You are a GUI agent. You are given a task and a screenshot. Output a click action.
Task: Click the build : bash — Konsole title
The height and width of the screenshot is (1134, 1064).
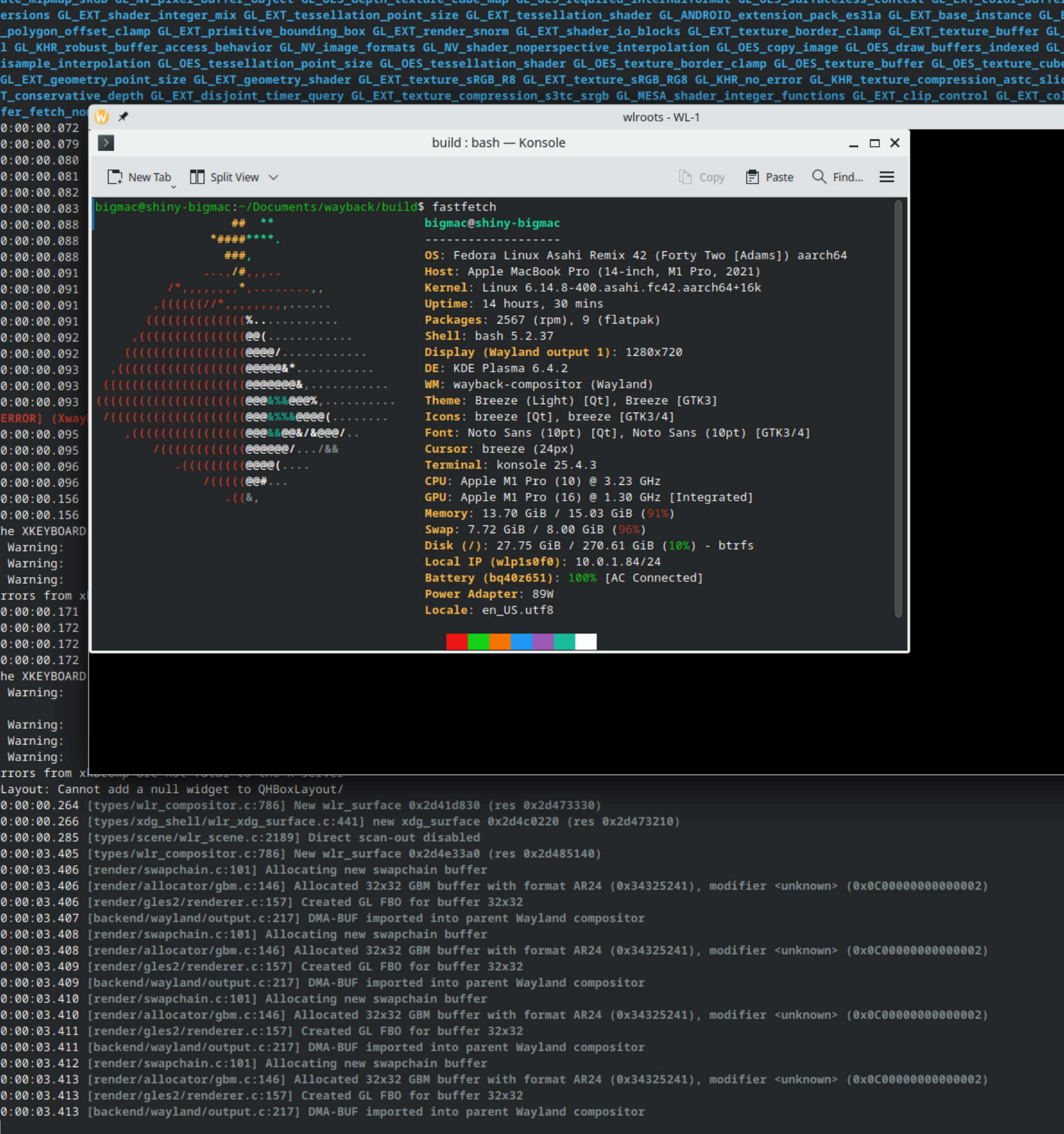tap(498, 143)
